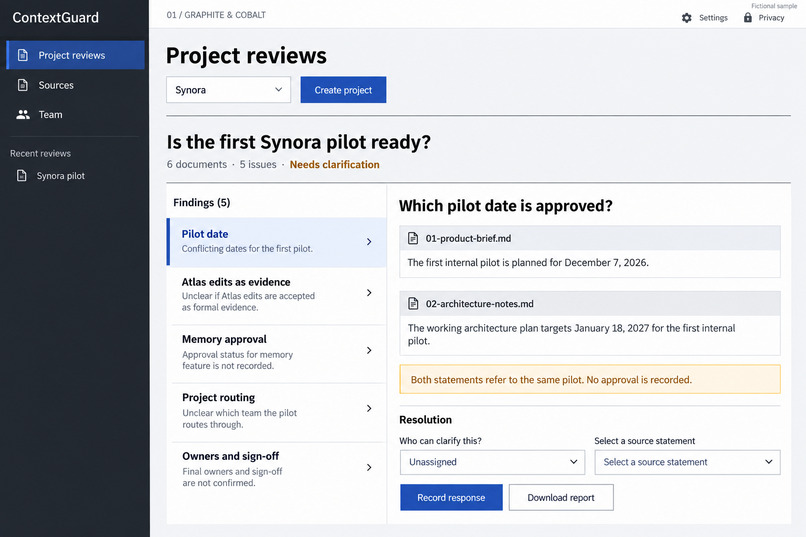Click the '5 issues' count text
Screen dimensions: 806x537
[258, 164]
